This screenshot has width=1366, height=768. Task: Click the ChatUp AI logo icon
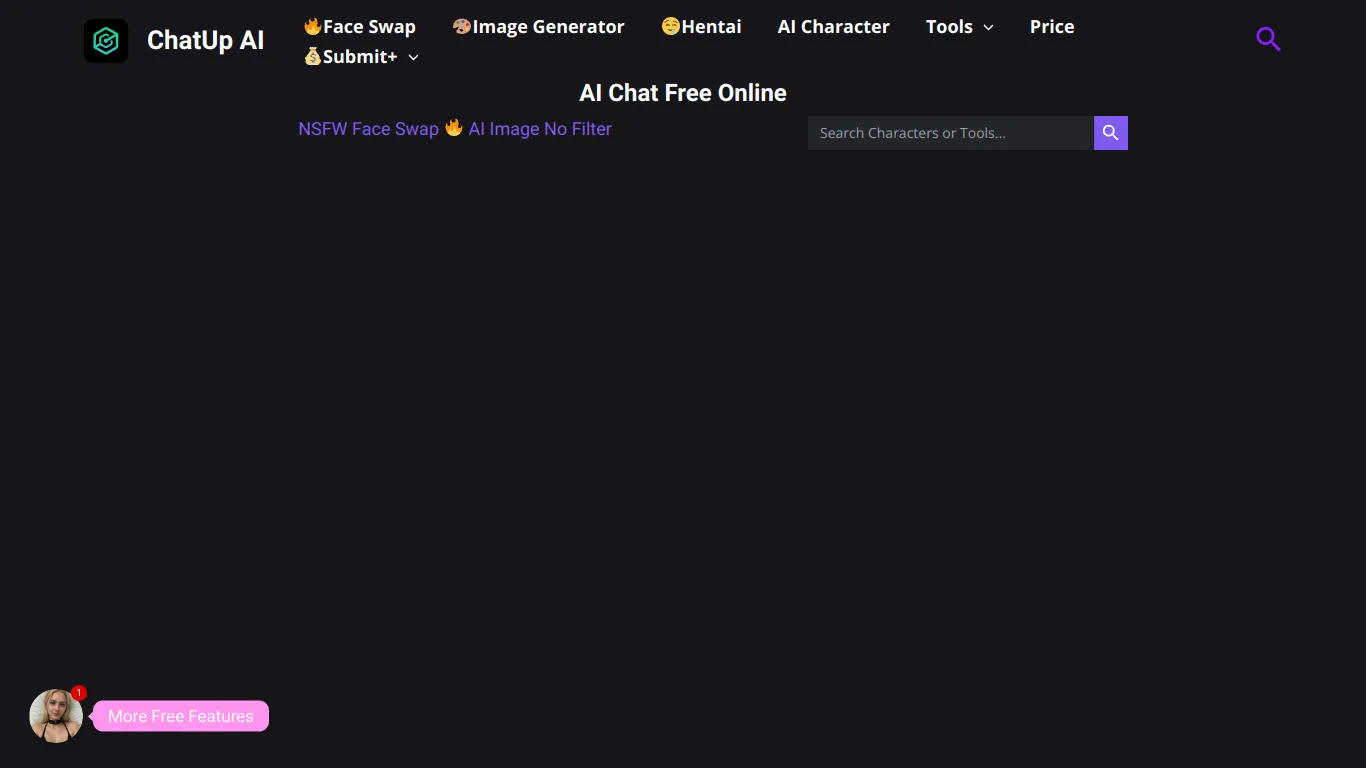pos(106,41)
